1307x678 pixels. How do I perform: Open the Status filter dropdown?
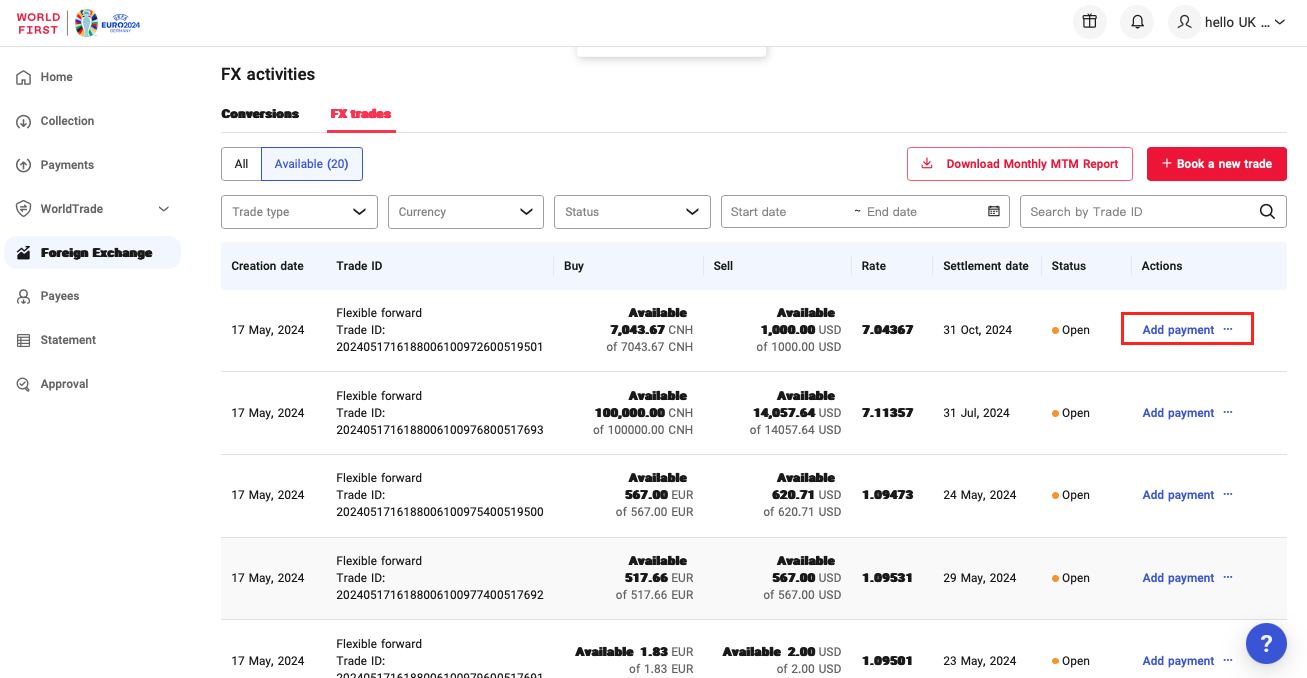coord(632,212)
